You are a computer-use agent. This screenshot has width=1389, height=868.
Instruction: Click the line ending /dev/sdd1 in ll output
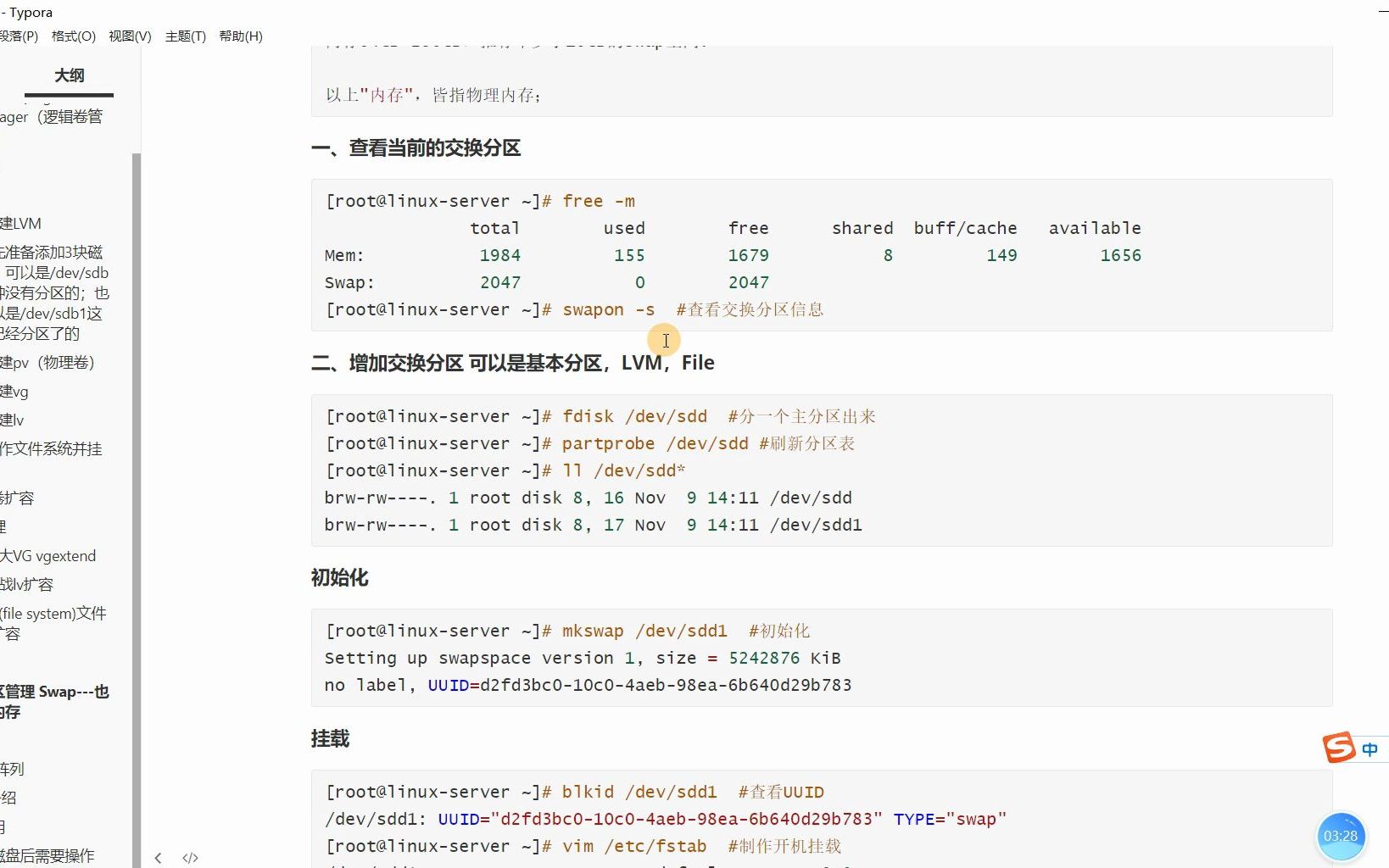pyautogui.click(x=593, y=525)
